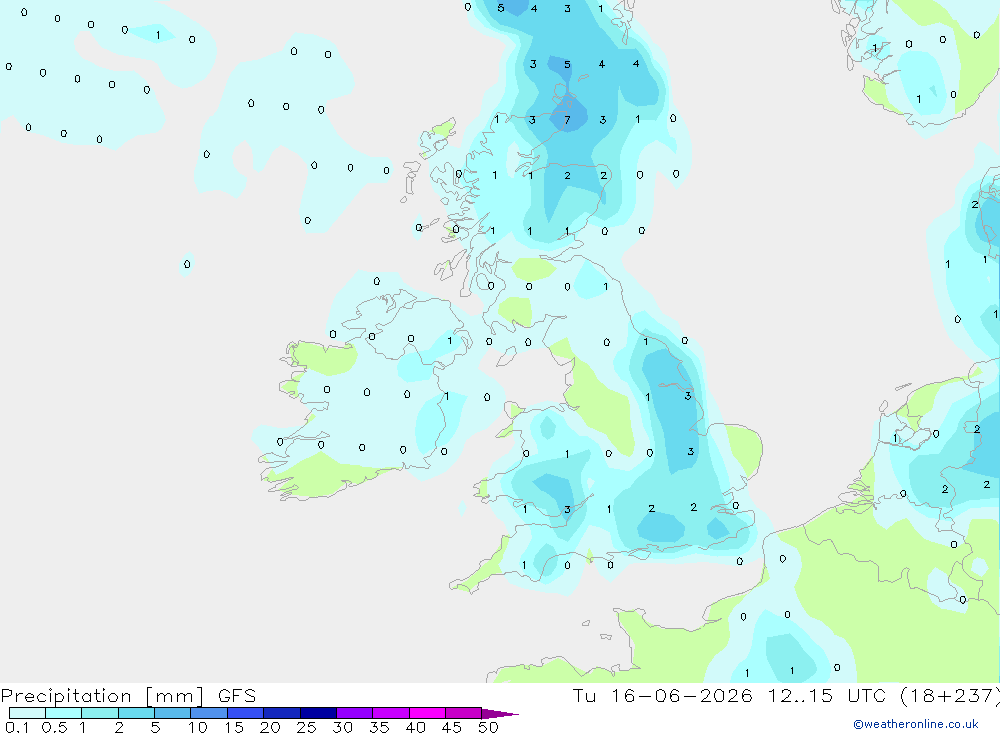The height and width of the screenshot is (733, 1000).
Task: Click the legend label '10'
Action: [x=198, y=727]
